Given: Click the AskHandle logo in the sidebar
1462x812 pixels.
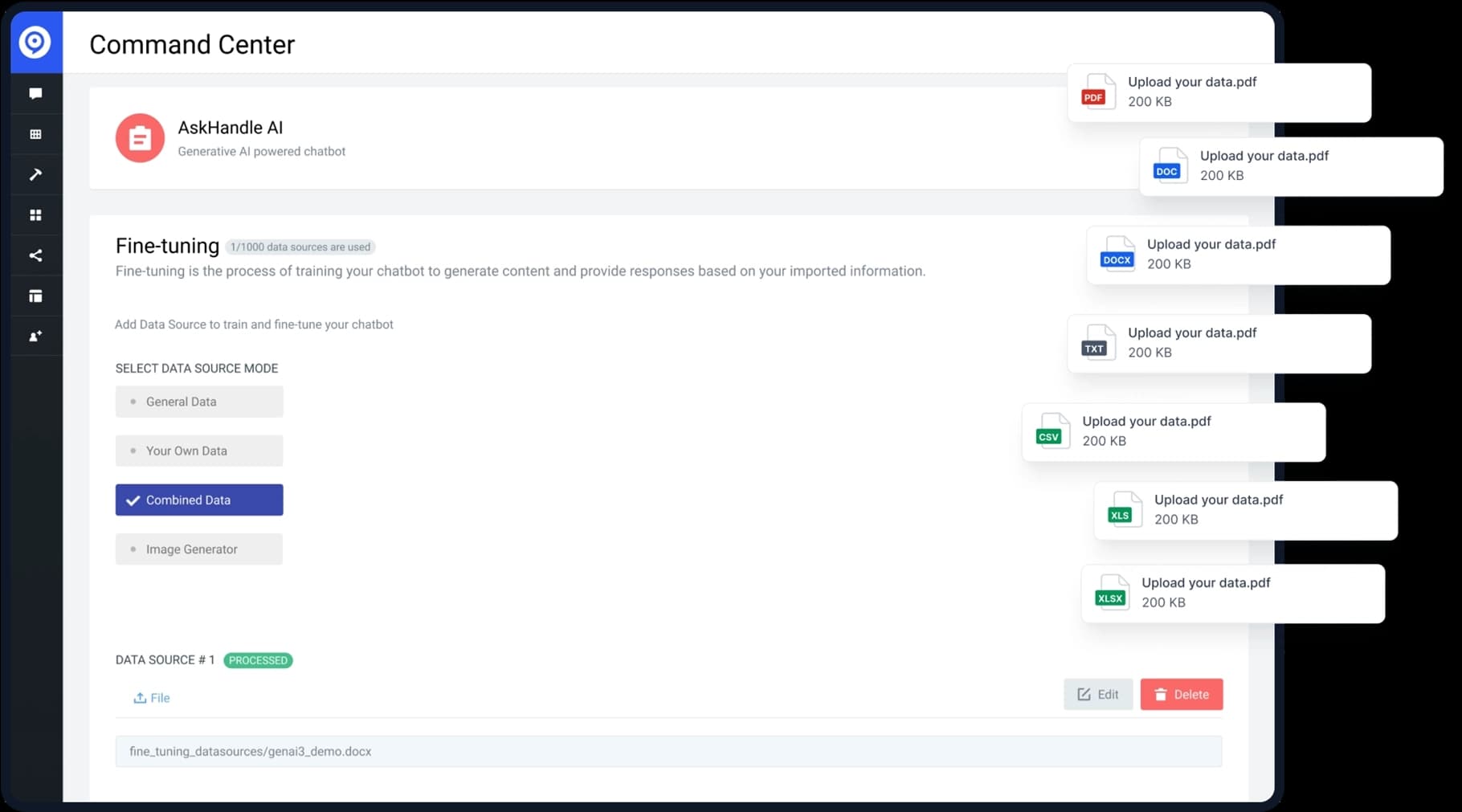Looking at the screenshot, I should [x=35, y=42].
